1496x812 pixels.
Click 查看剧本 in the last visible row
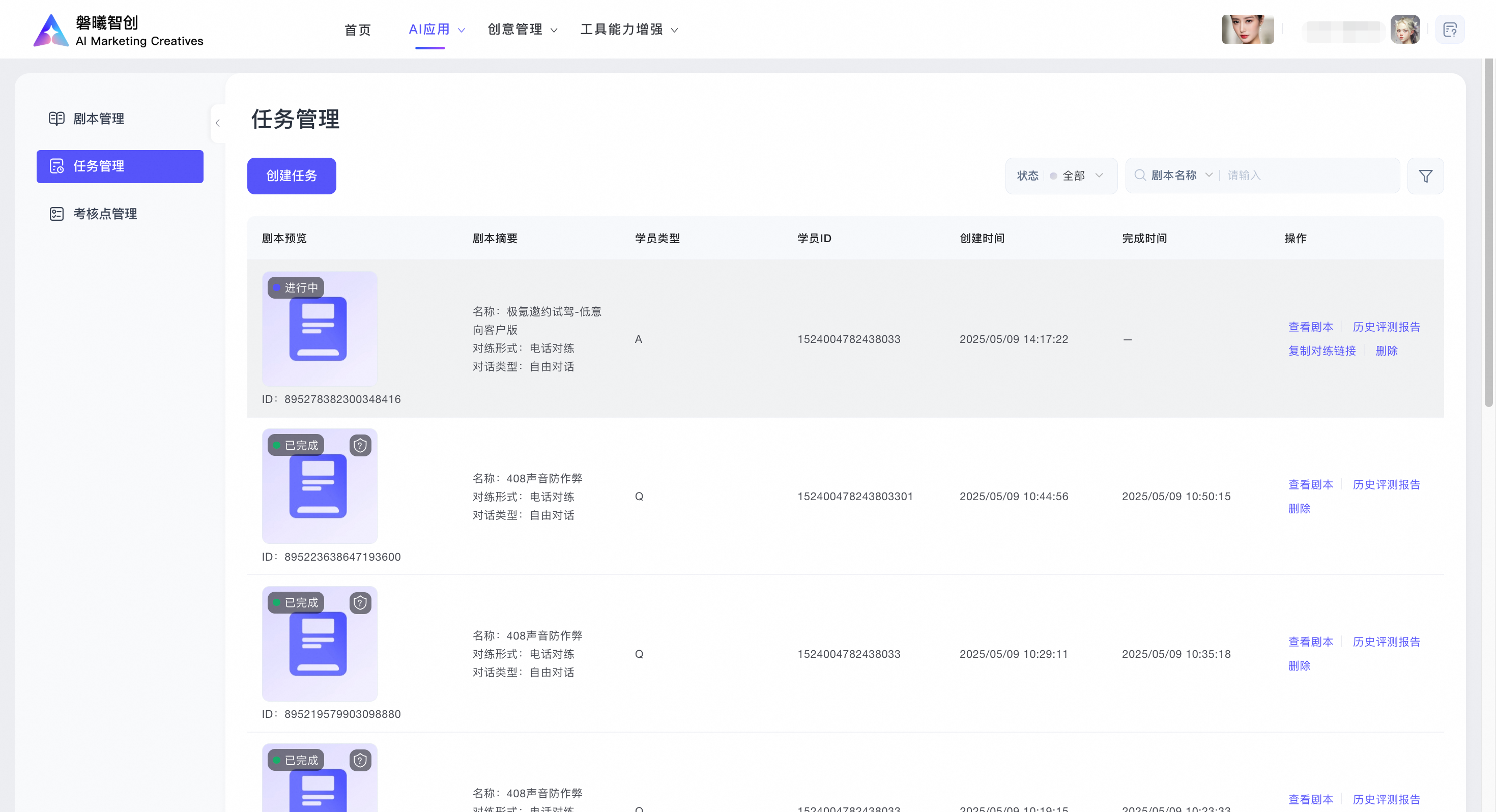(1310, 799)
